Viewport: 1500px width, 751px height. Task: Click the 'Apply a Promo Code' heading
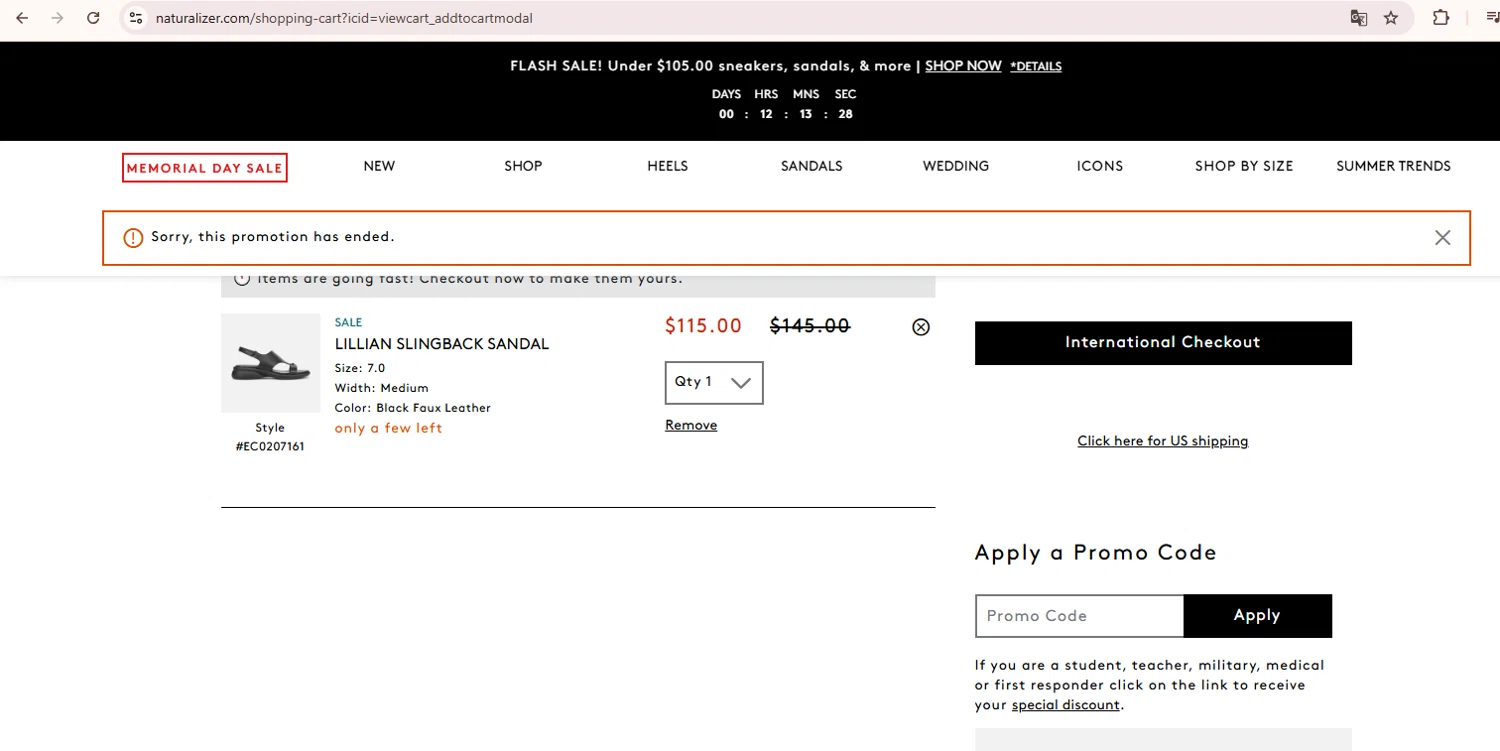pyautogui.click(x=1096, y=553)
